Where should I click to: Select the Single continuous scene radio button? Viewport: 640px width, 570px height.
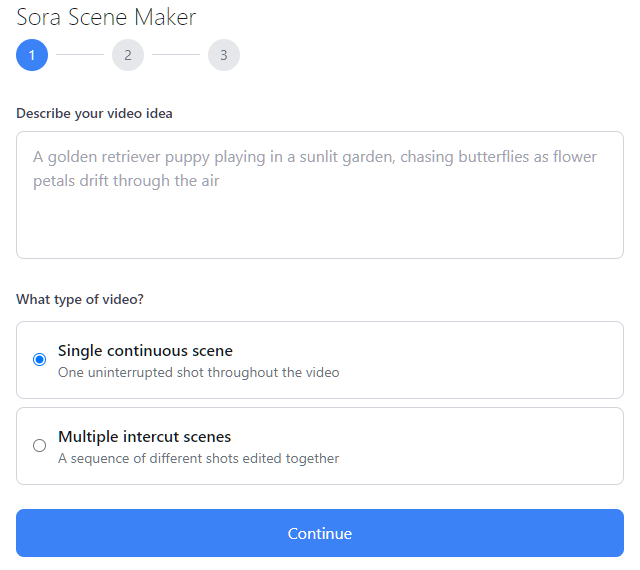pos(40,360)
